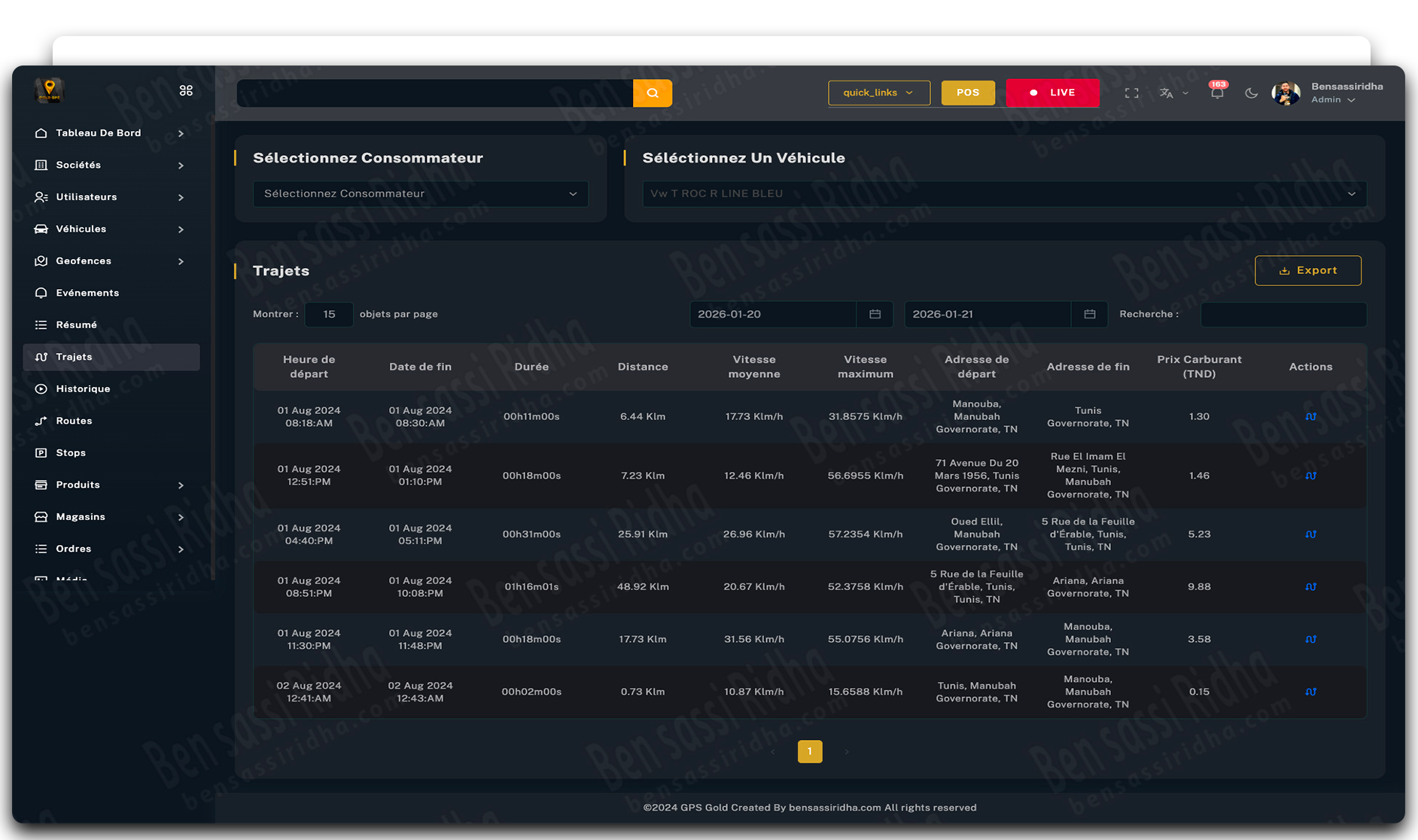The width and height of the screenshot is (1418, 840).
Task: Open start date calendar picker icon
Action: pyautogui.click(x=875, y=315)
